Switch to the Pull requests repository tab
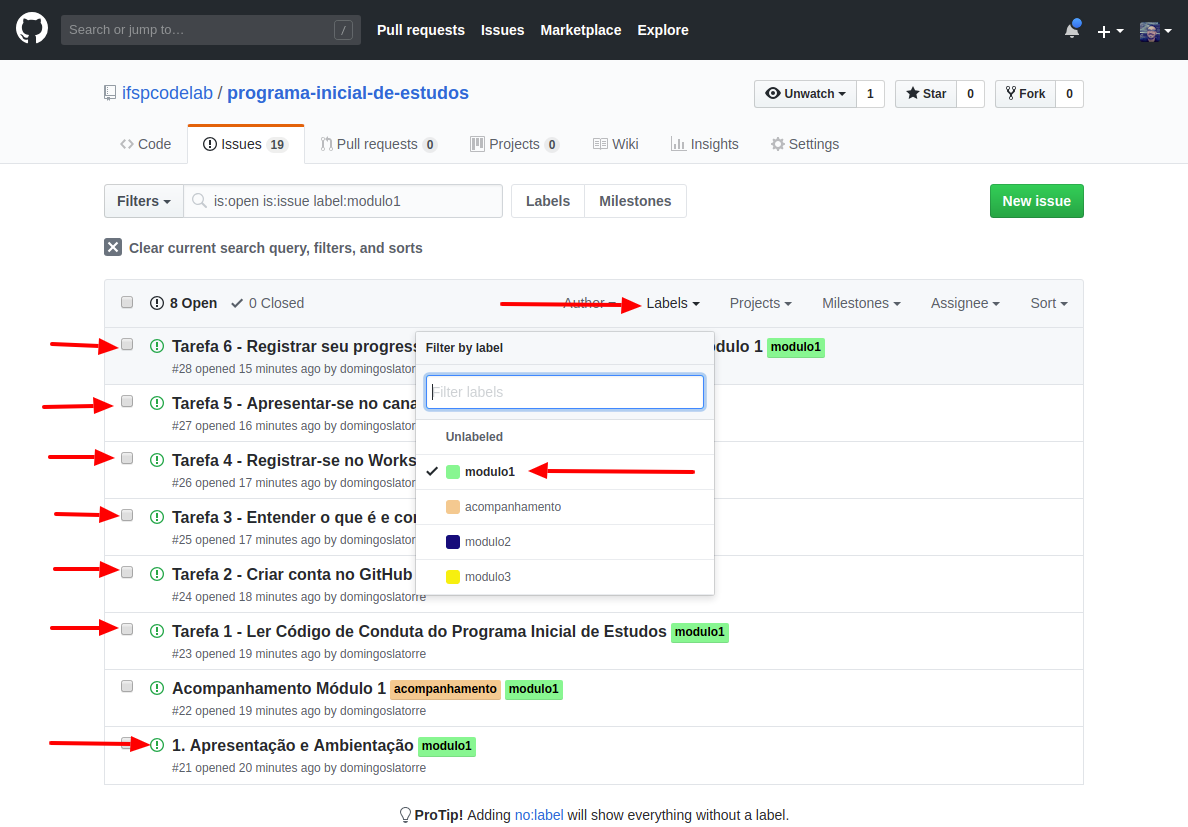 tap(379, 144)
